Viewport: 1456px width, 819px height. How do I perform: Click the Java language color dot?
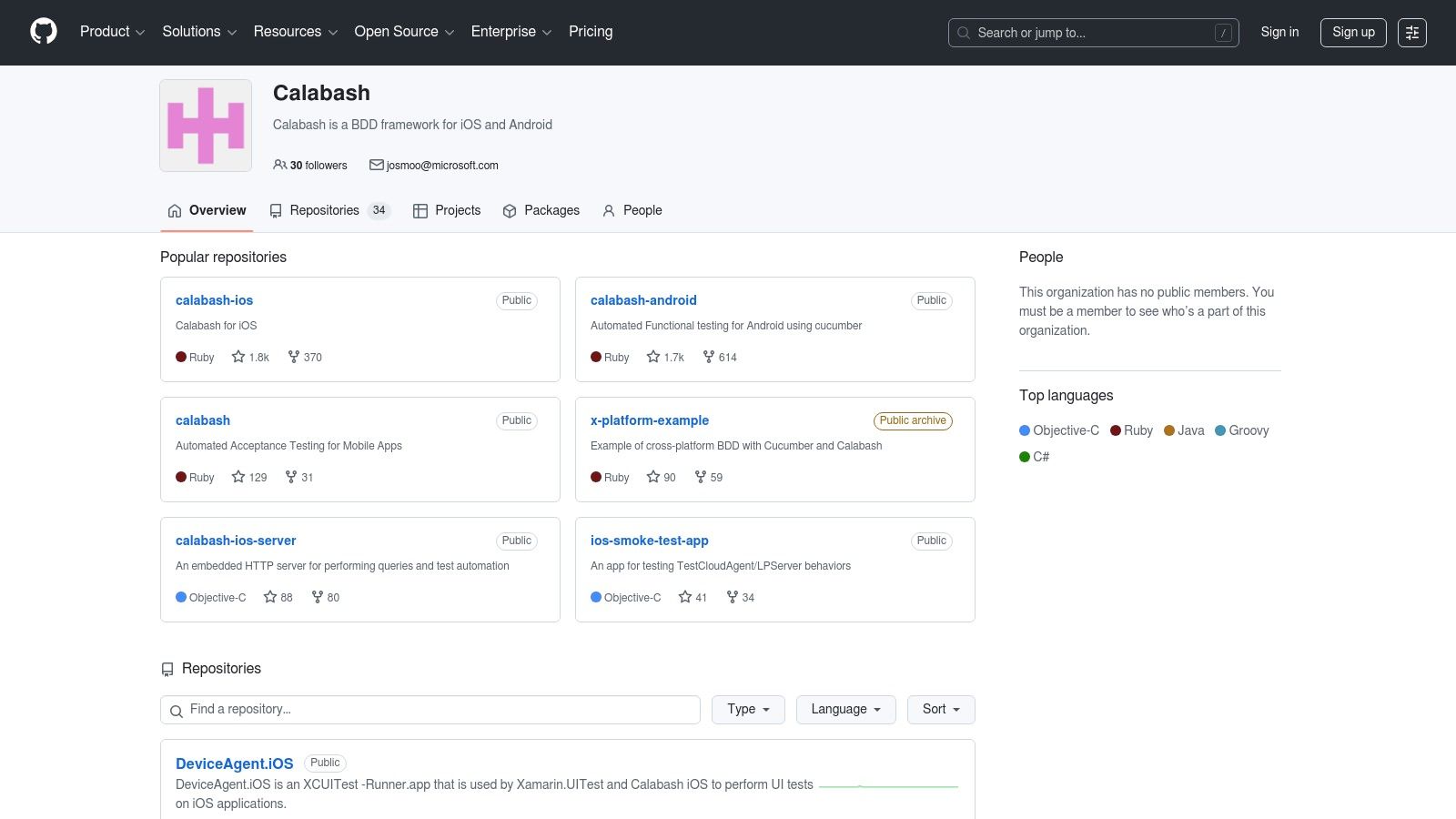tap(1169, 430)
